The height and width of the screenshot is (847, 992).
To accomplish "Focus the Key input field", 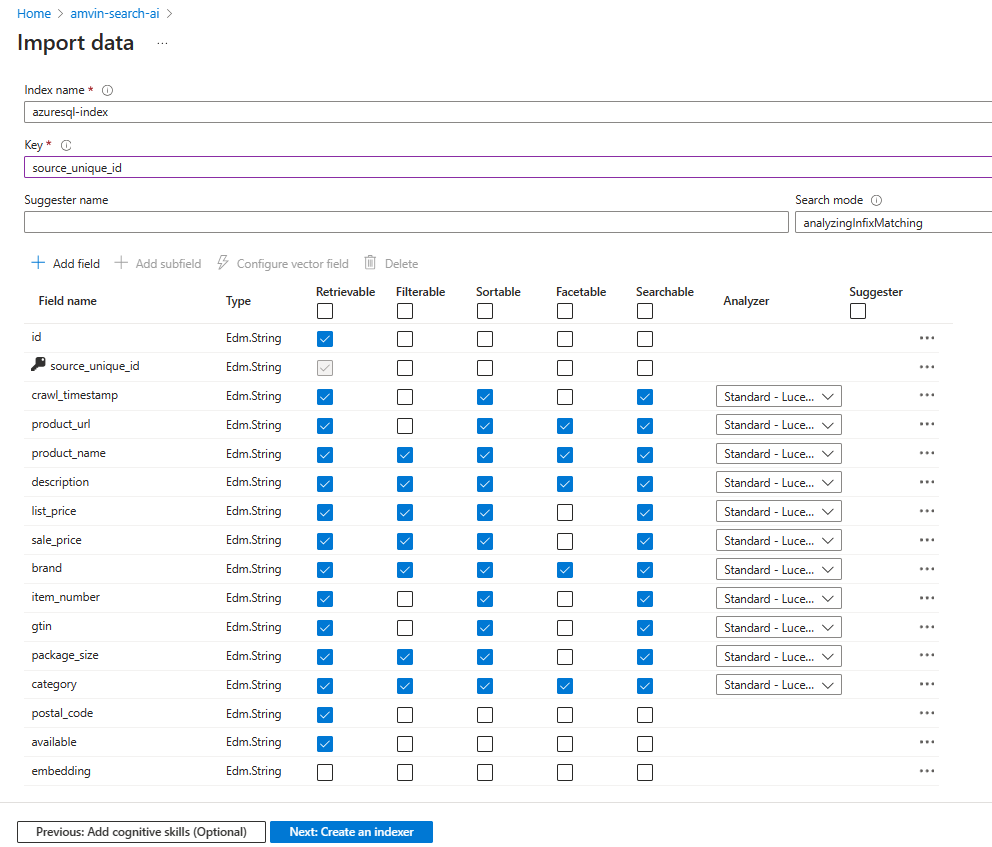I will [x=508, y=168].
